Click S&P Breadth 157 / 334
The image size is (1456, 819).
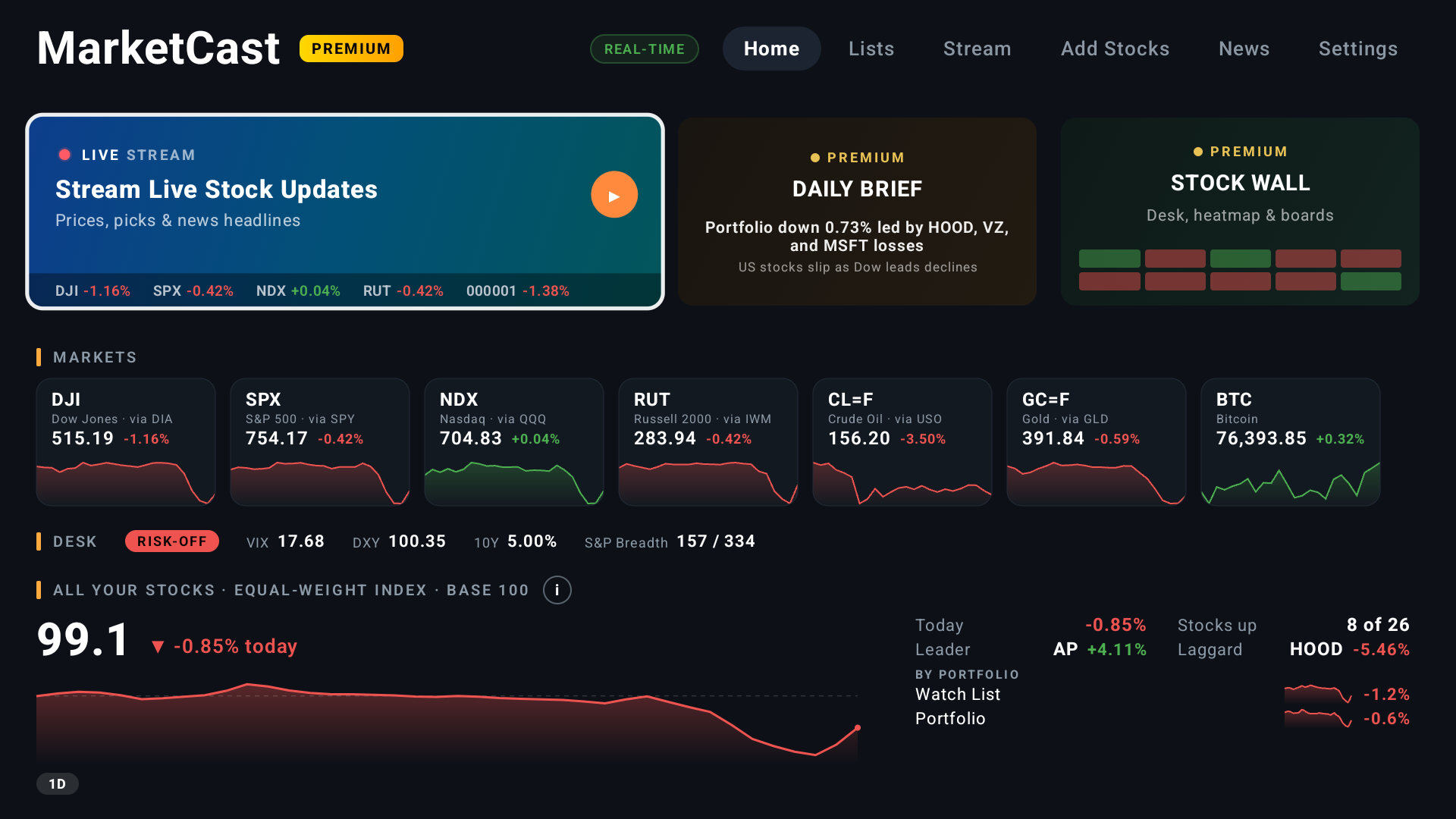coord(670,541)
